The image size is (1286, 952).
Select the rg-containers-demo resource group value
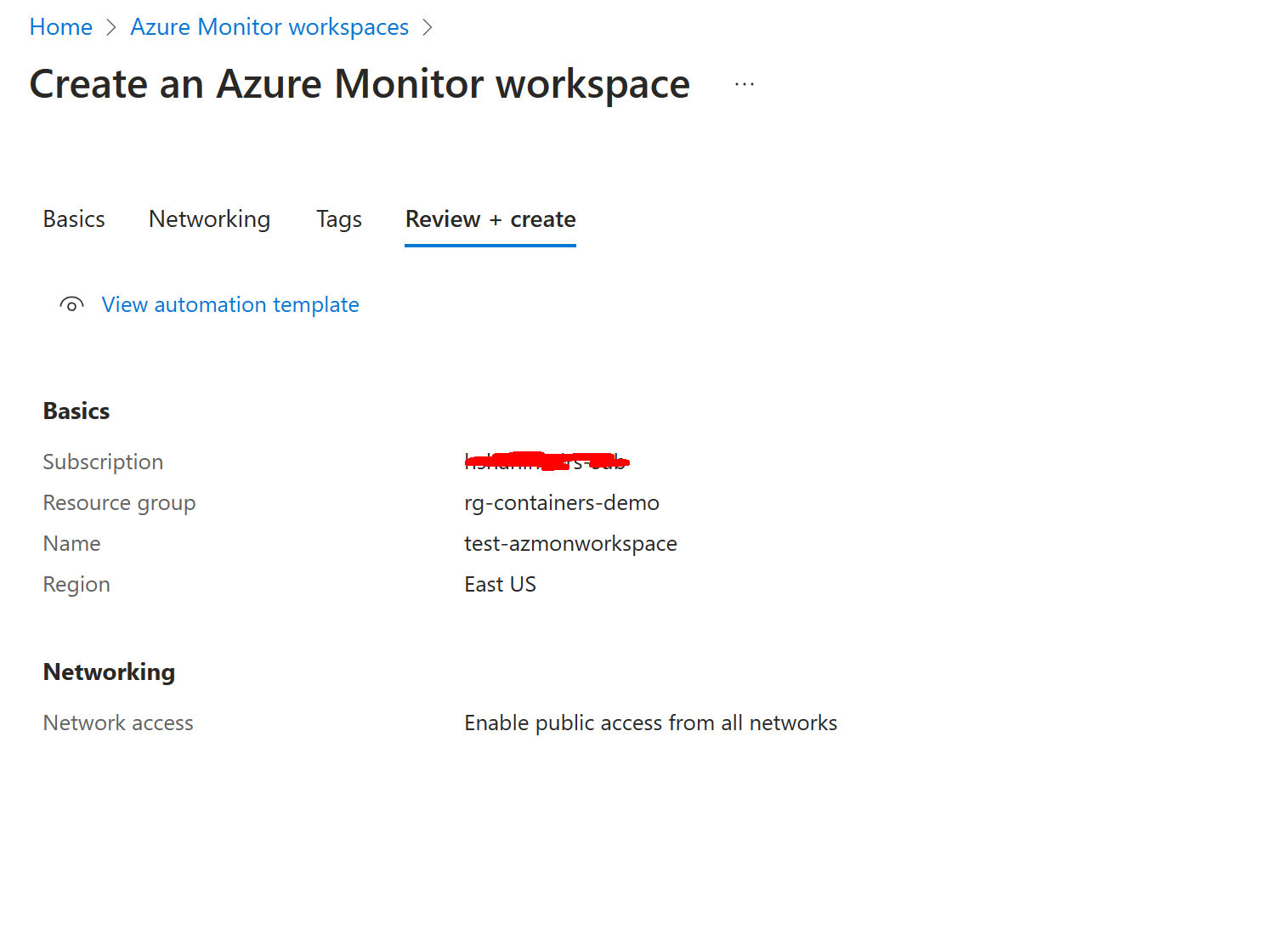[x=562, y=502]
